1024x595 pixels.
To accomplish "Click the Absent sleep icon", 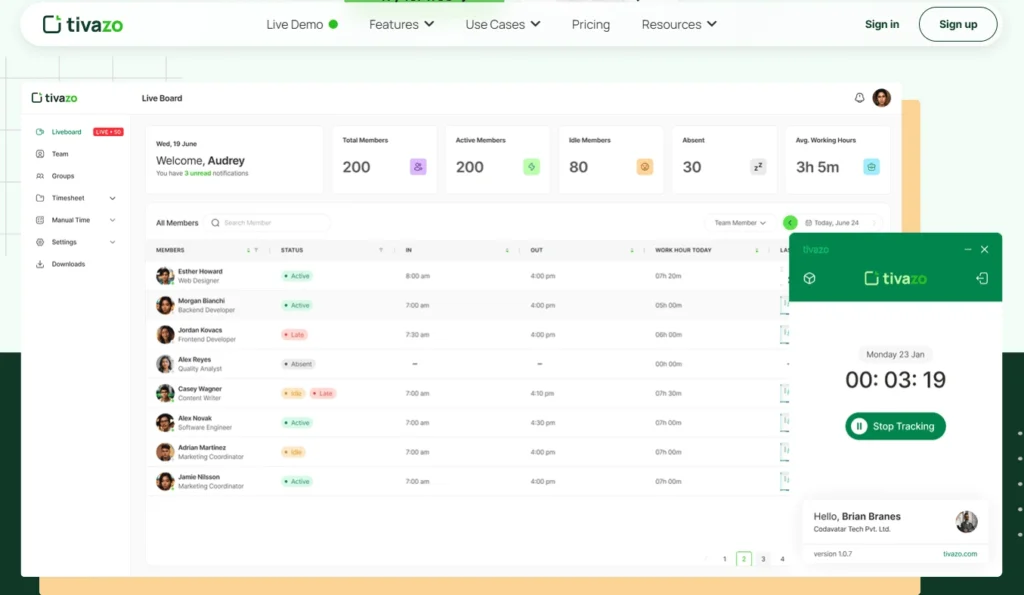I will click(758, 167).
